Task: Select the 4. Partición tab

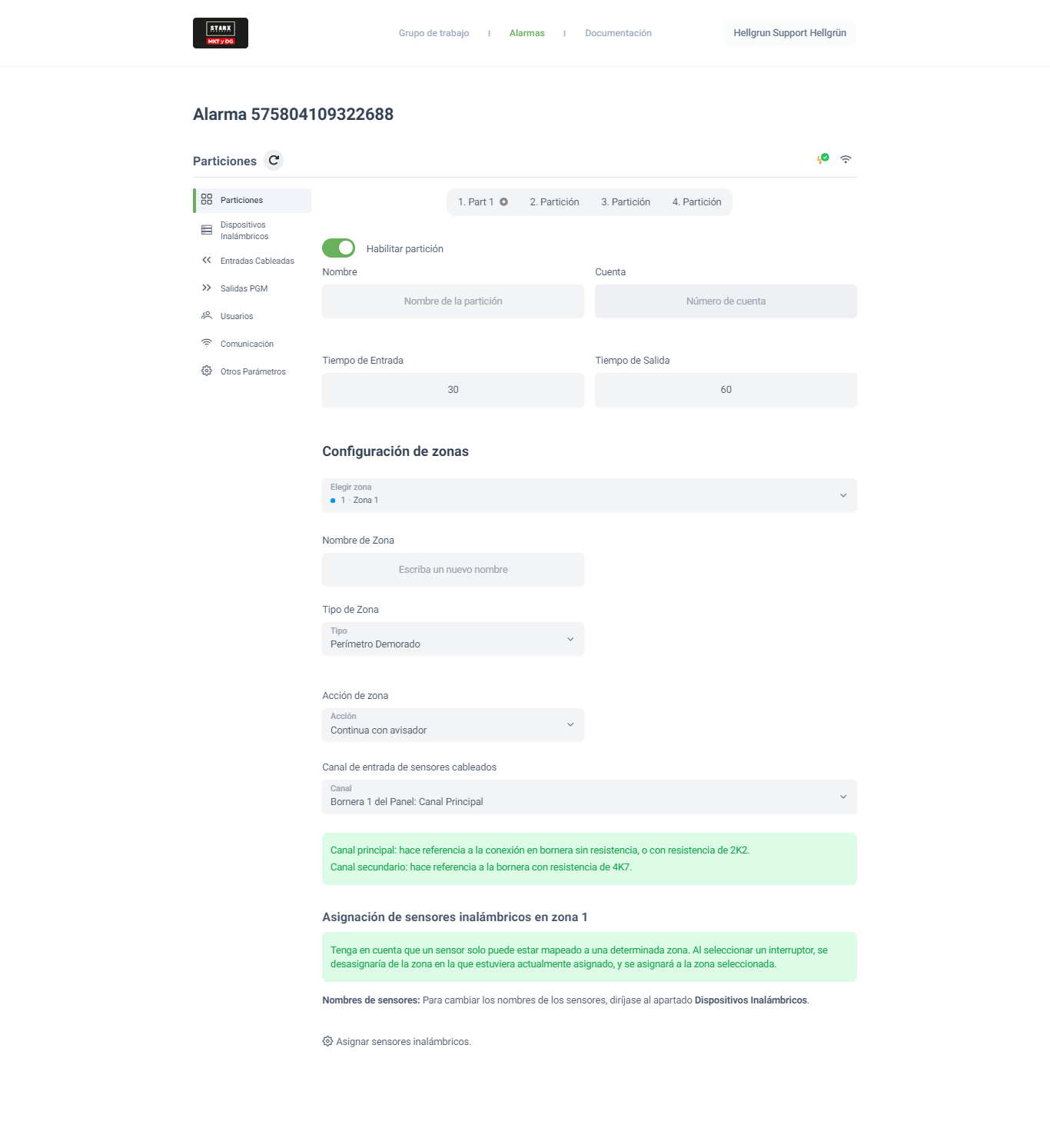Action: click(x=696, y=202)
